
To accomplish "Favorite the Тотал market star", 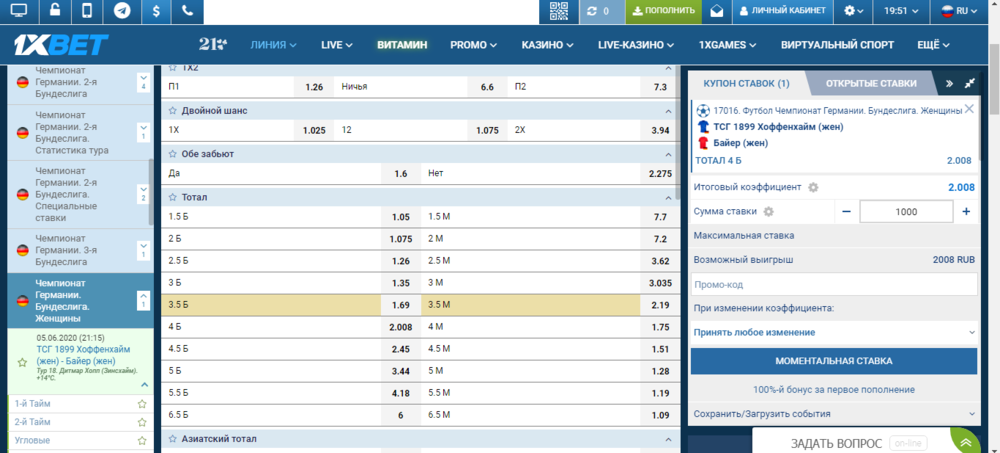I will [172, 198].
